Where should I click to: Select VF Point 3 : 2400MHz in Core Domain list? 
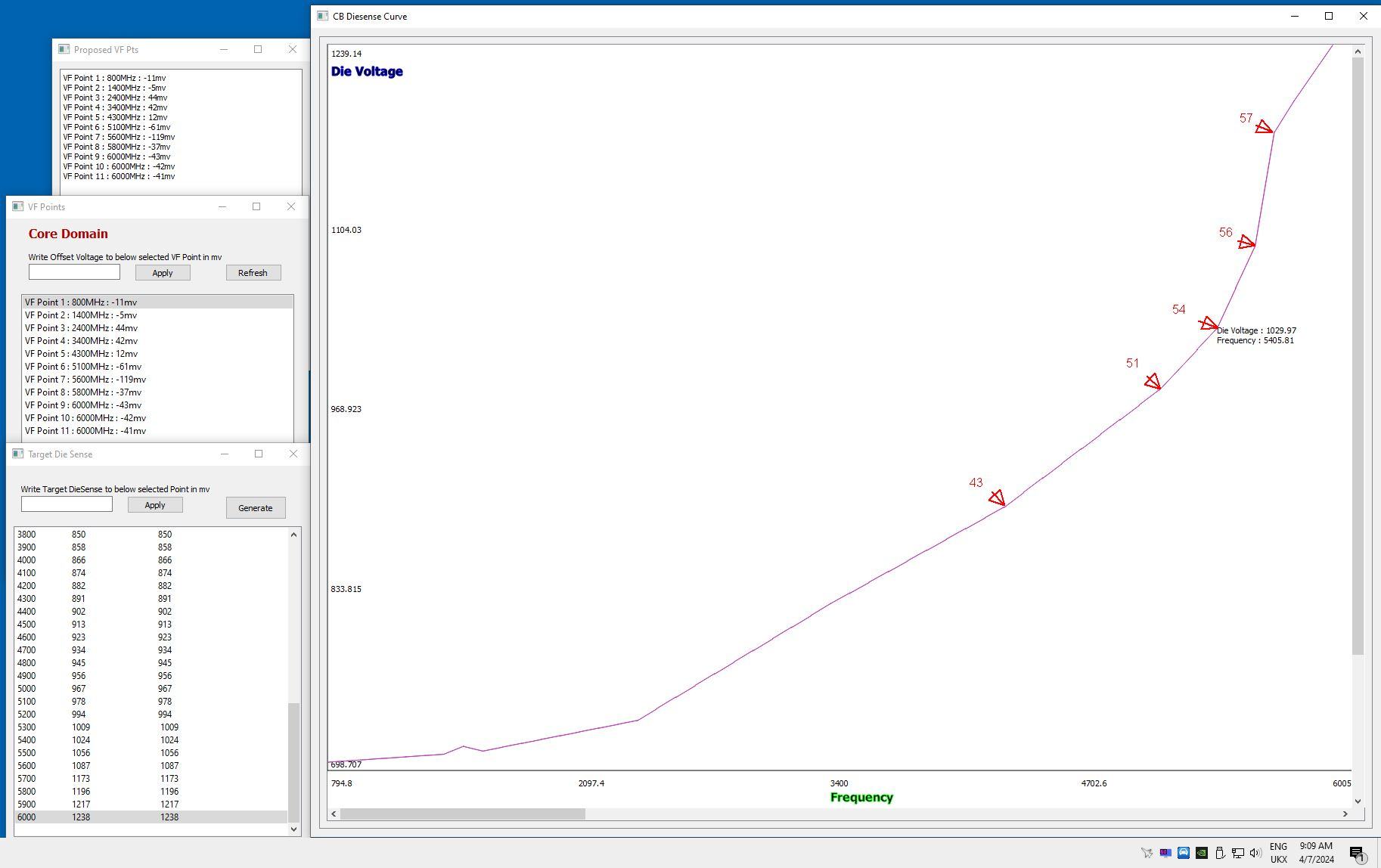coord(157,328)
